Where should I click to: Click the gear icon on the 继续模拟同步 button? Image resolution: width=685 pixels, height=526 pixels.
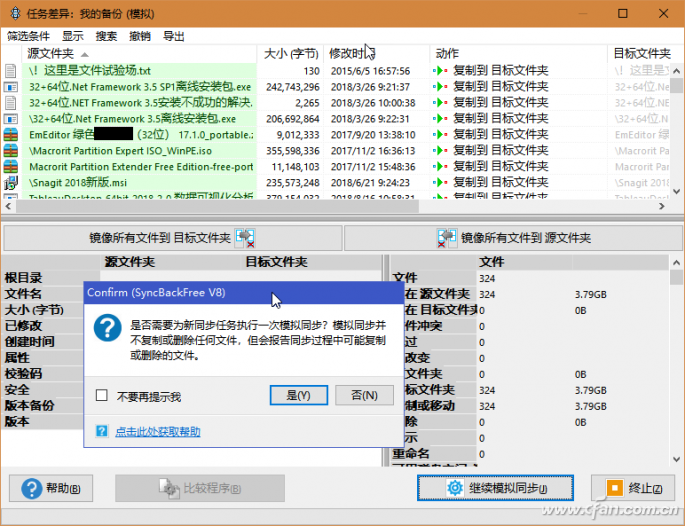[x=455, y=488]
